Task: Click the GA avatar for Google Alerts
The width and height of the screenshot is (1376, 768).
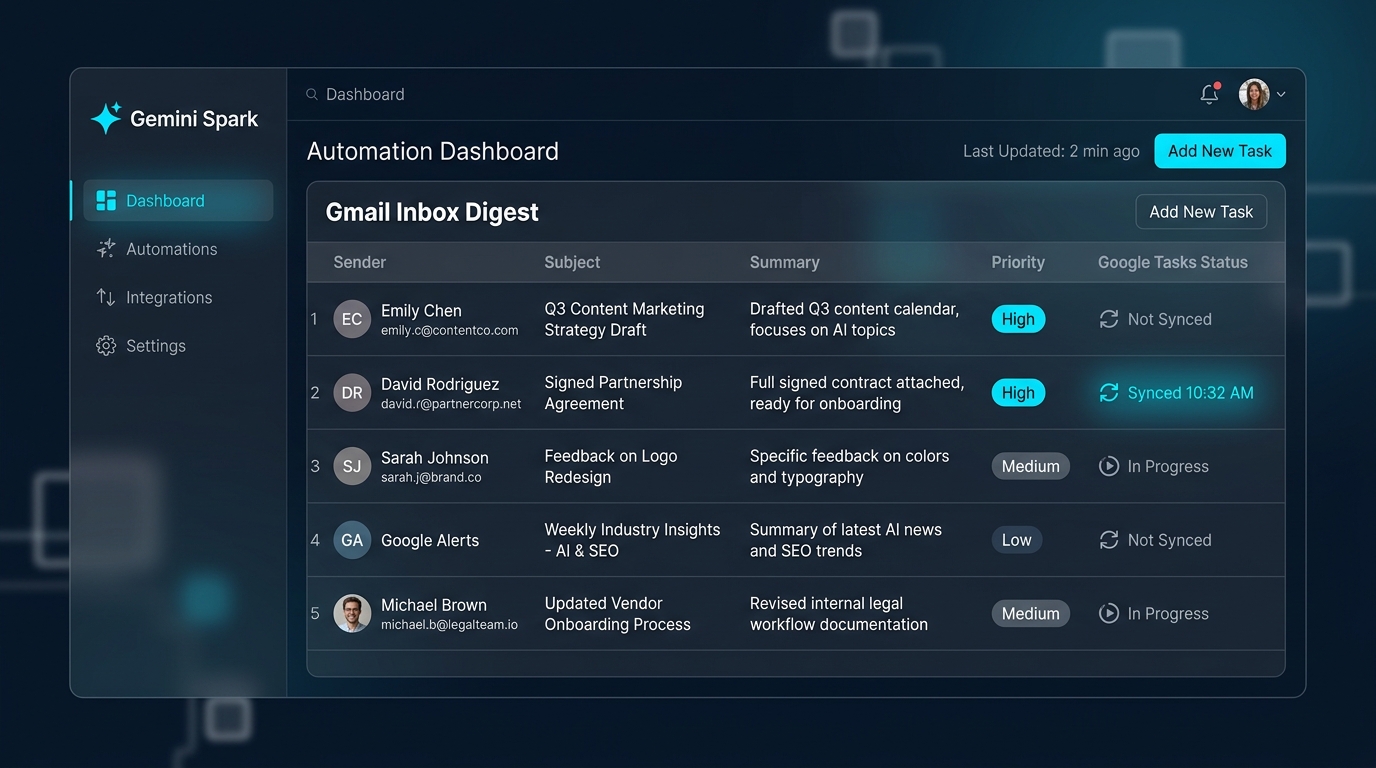Action: pos(352,540)
